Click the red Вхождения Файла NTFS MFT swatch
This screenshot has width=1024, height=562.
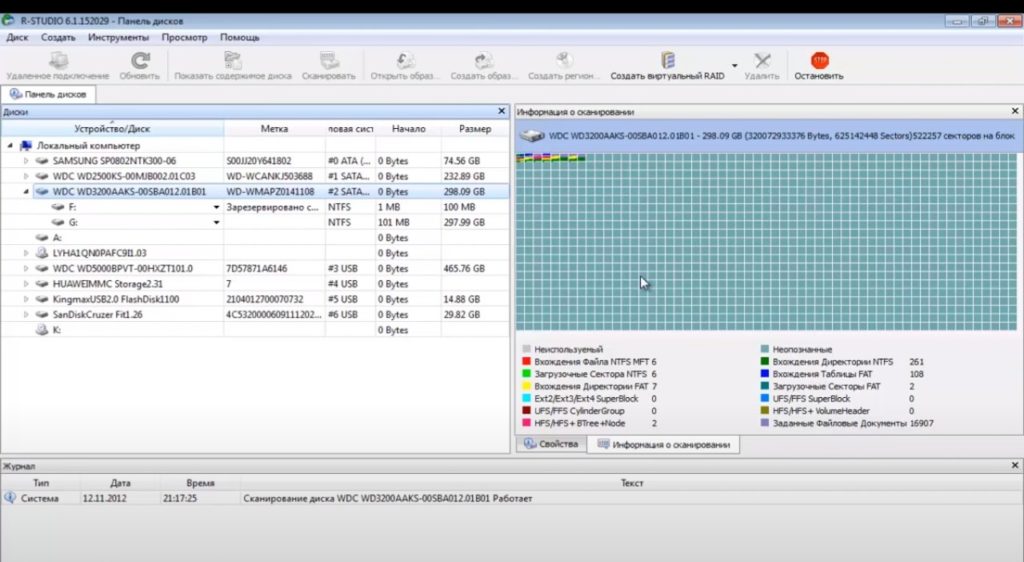[x=526, y=361]
